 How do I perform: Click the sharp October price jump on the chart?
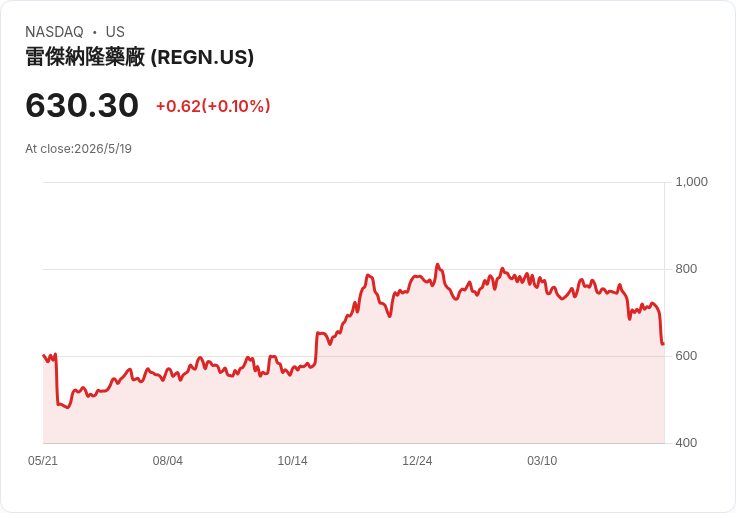click(316, 348)
